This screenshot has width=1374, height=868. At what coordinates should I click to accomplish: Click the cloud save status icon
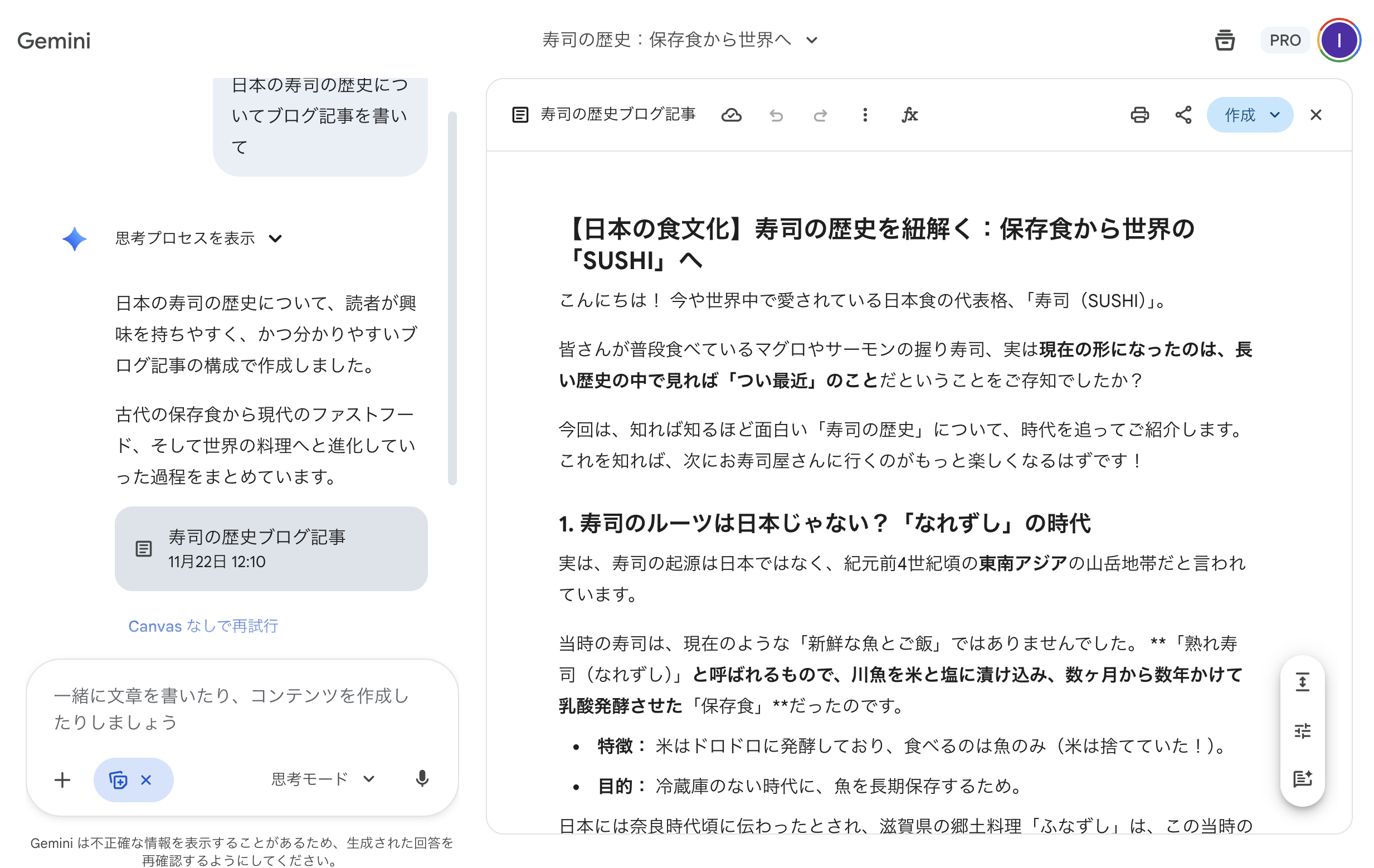[x=731, y=115]
